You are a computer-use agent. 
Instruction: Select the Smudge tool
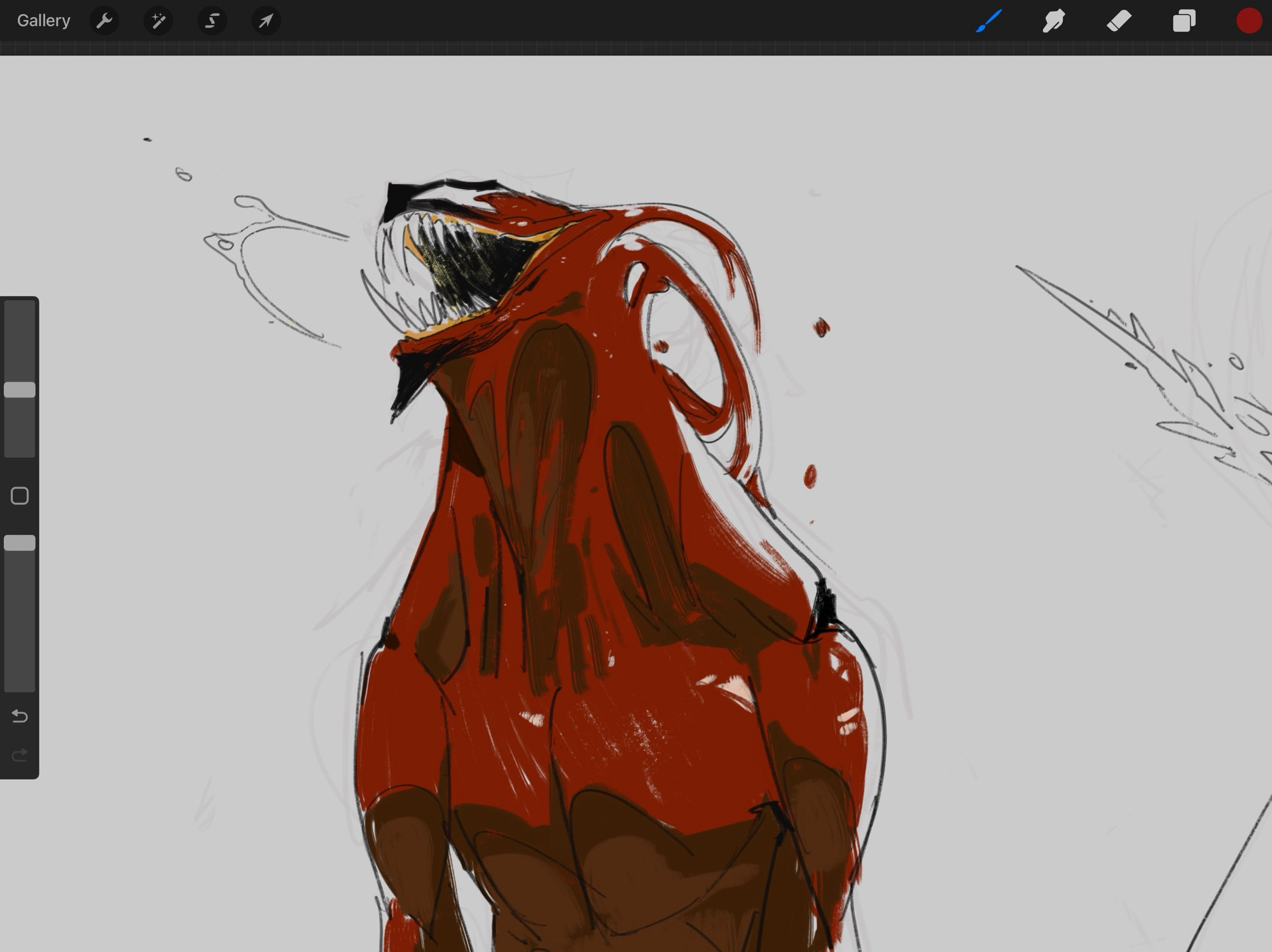1054,21
